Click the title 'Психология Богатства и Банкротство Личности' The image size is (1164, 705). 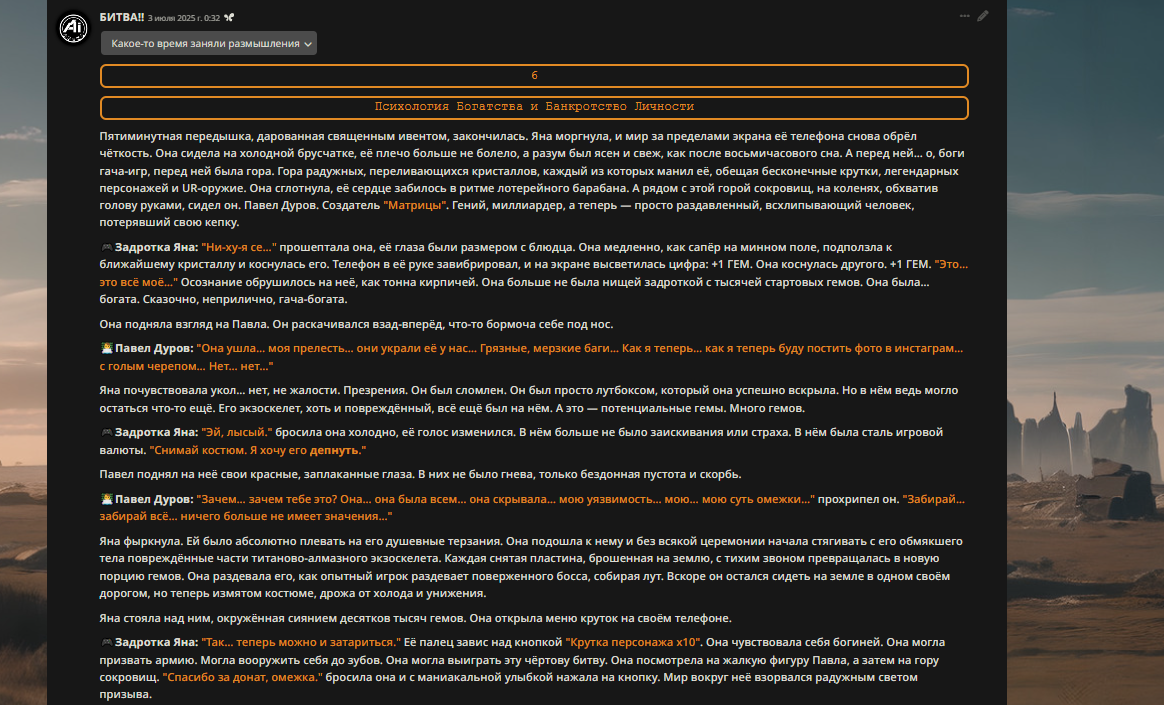tap(534, 107)
